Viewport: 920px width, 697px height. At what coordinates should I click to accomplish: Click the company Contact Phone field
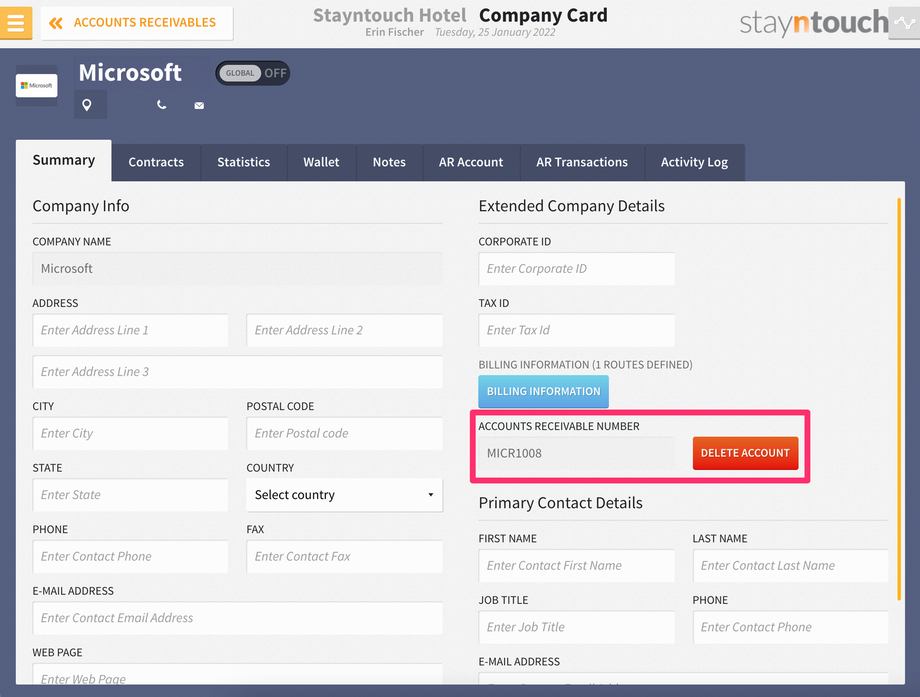click(x=130, y=557)
